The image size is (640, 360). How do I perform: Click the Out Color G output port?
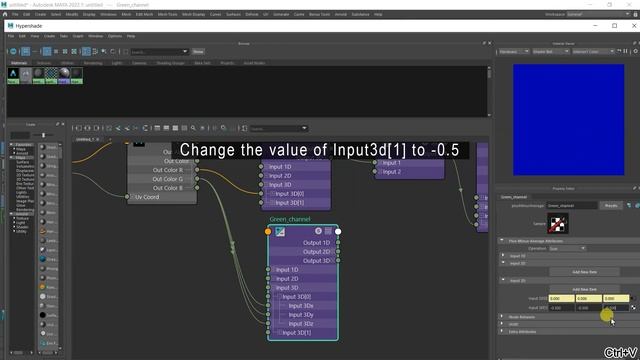(x=197, y=179)
